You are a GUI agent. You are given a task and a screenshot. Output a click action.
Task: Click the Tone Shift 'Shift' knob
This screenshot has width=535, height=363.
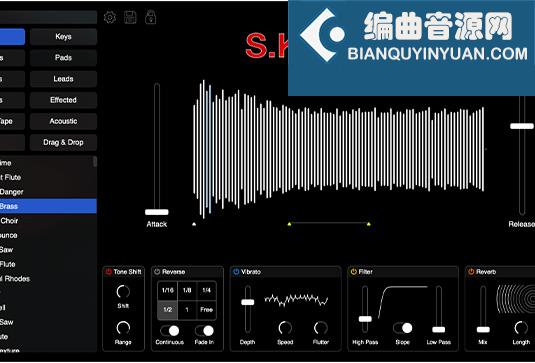(x=123, y=292)
